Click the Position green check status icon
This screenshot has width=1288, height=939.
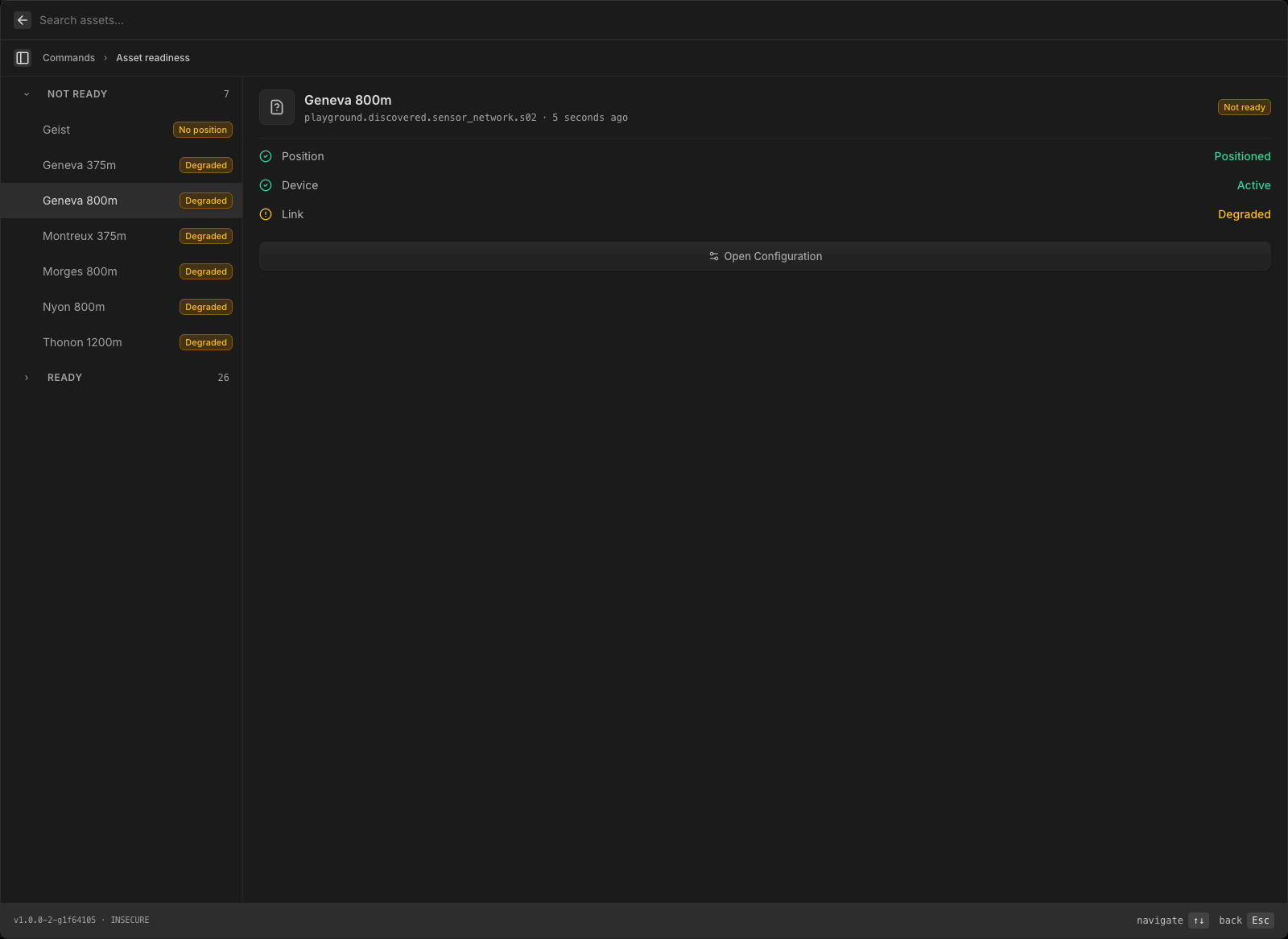(x=266, y=156)
